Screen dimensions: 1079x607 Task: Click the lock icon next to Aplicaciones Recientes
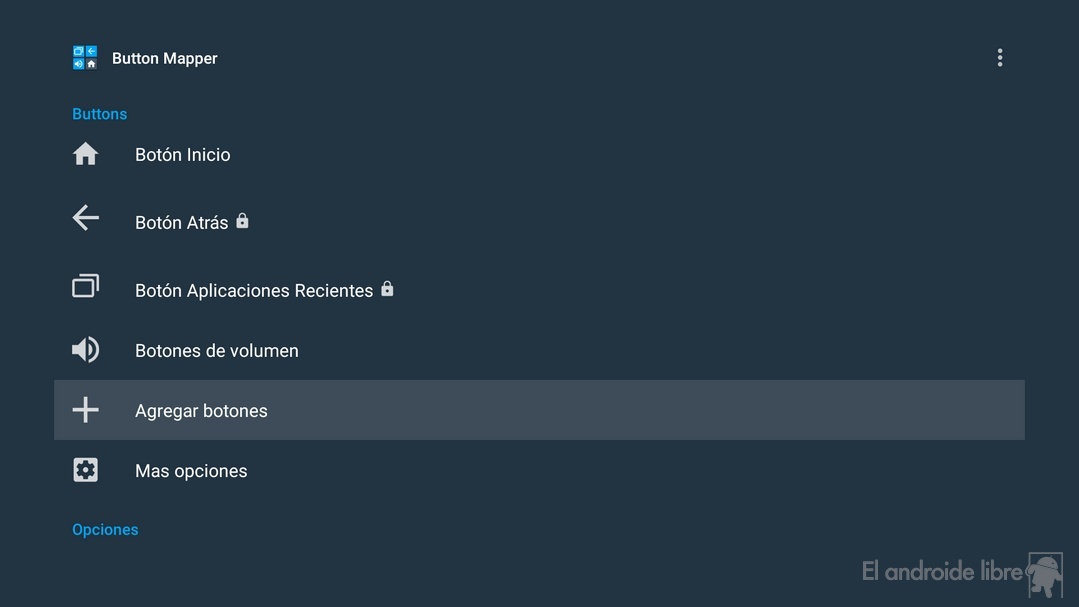click(387, 288)
